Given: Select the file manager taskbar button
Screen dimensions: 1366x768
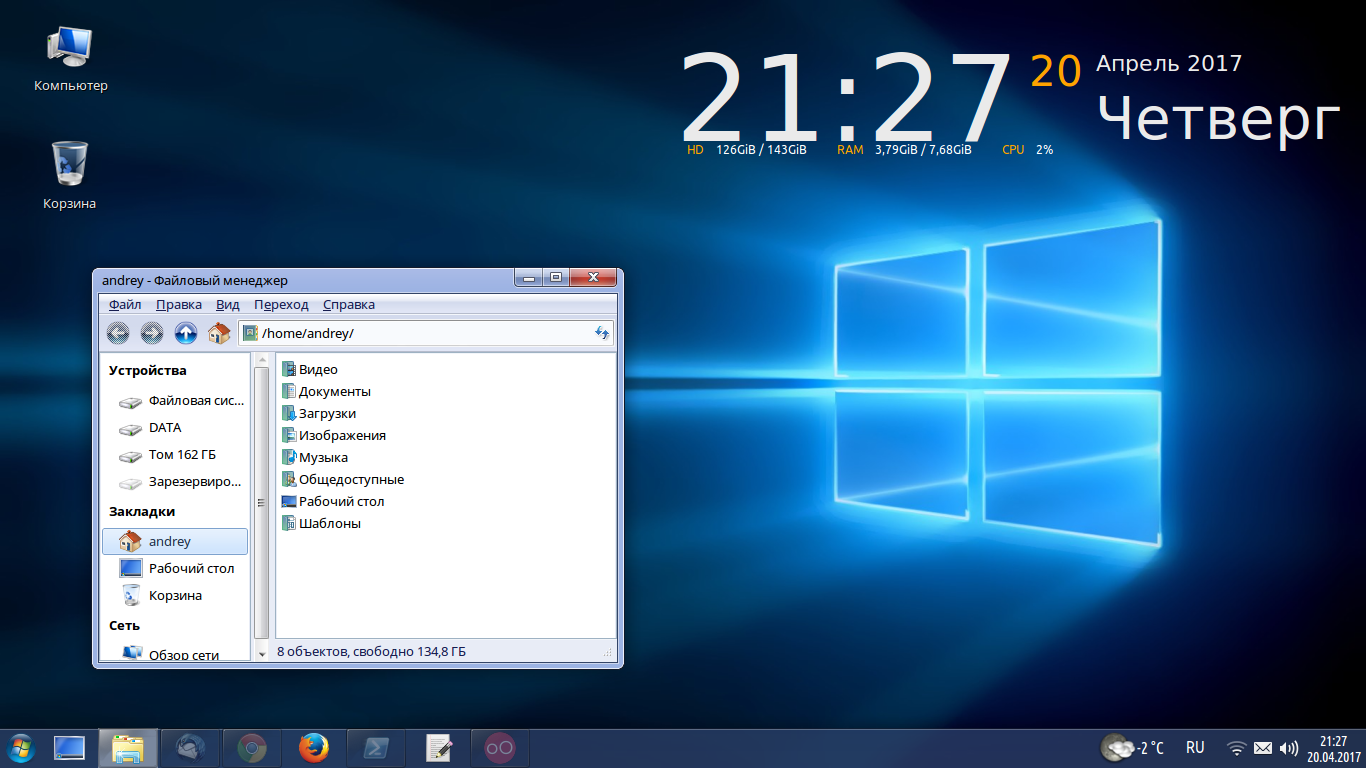Looking at the screenshot, I should point(128,748).
